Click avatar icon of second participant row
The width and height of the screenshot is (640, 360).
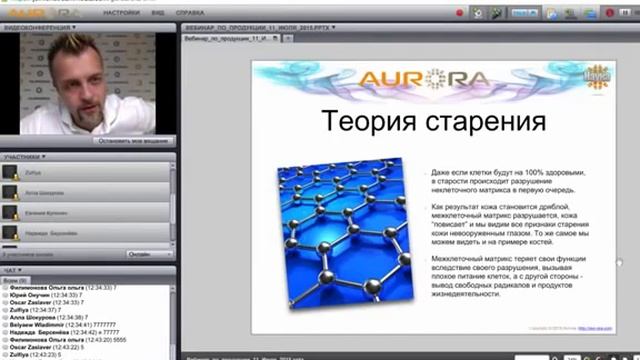pos(10,193)
